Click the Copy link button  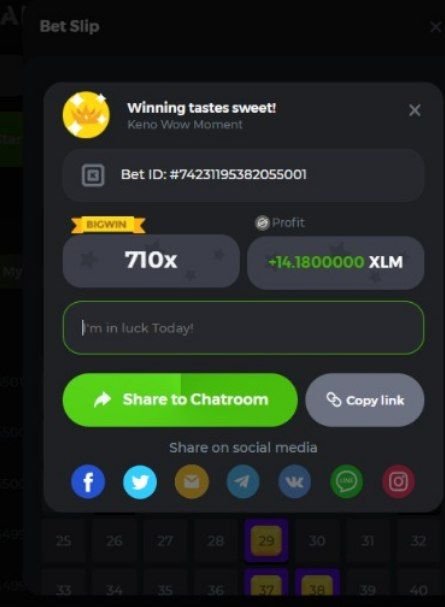pyautogui.click(x=365, y=400)
